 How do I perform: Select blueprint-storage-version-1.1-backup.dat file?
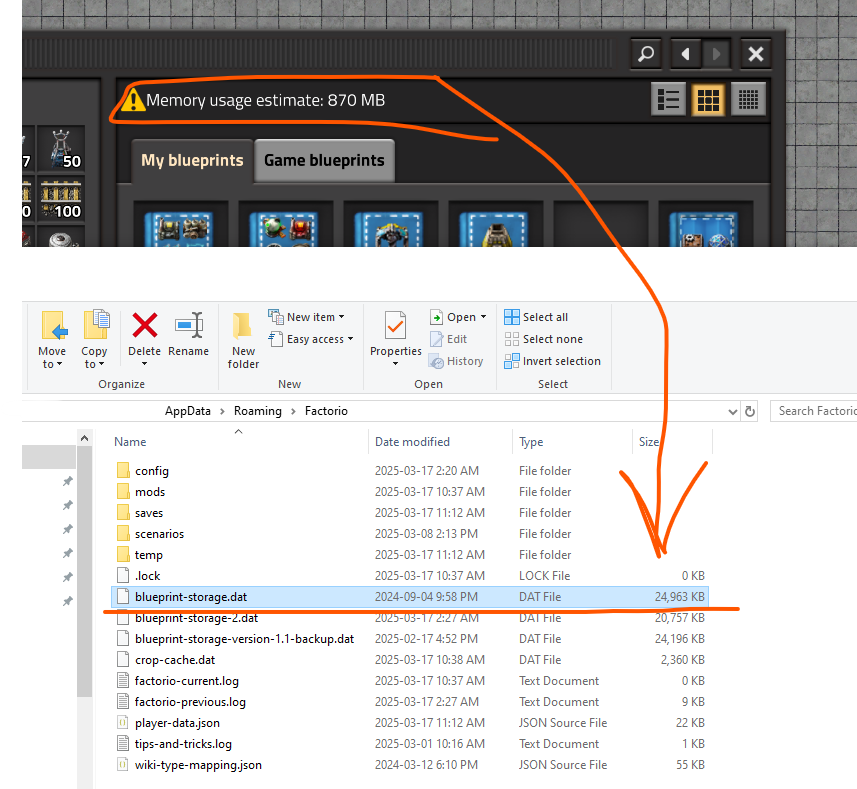click(410, 639)
